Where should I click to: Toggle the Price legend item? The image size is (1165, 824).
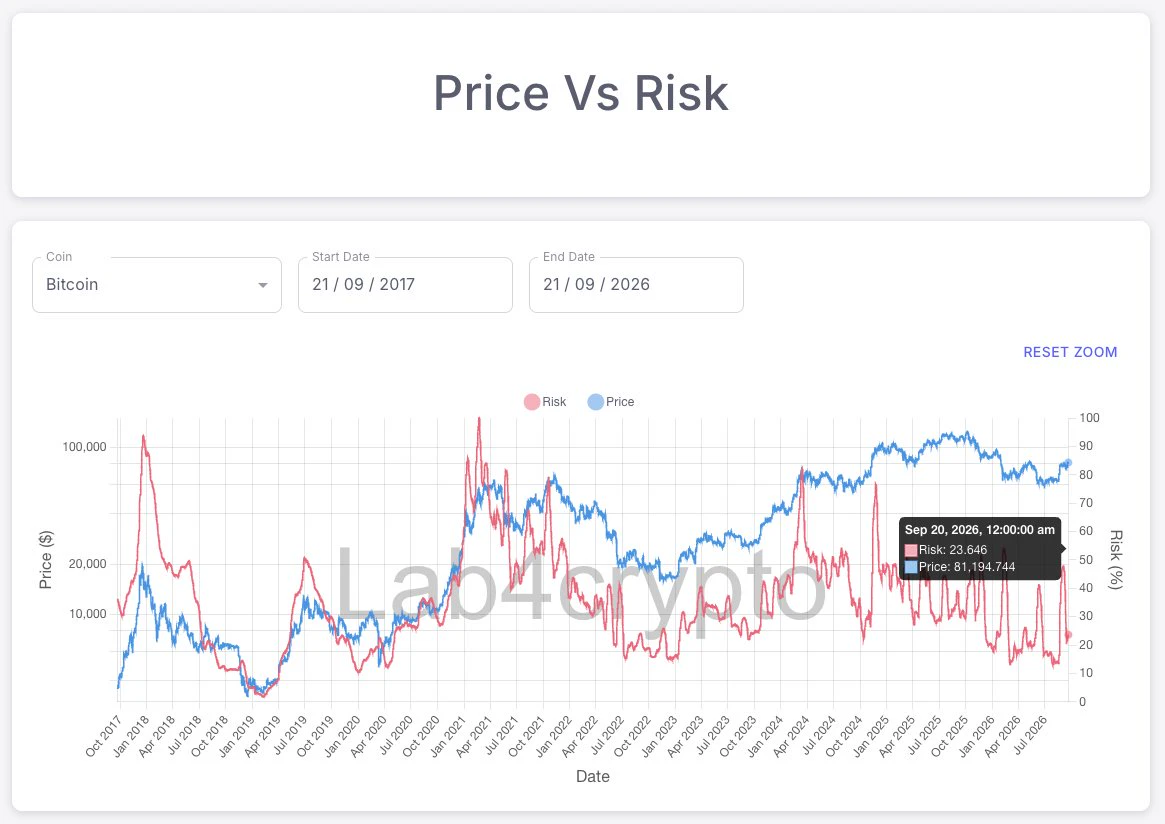coord(611,402)
